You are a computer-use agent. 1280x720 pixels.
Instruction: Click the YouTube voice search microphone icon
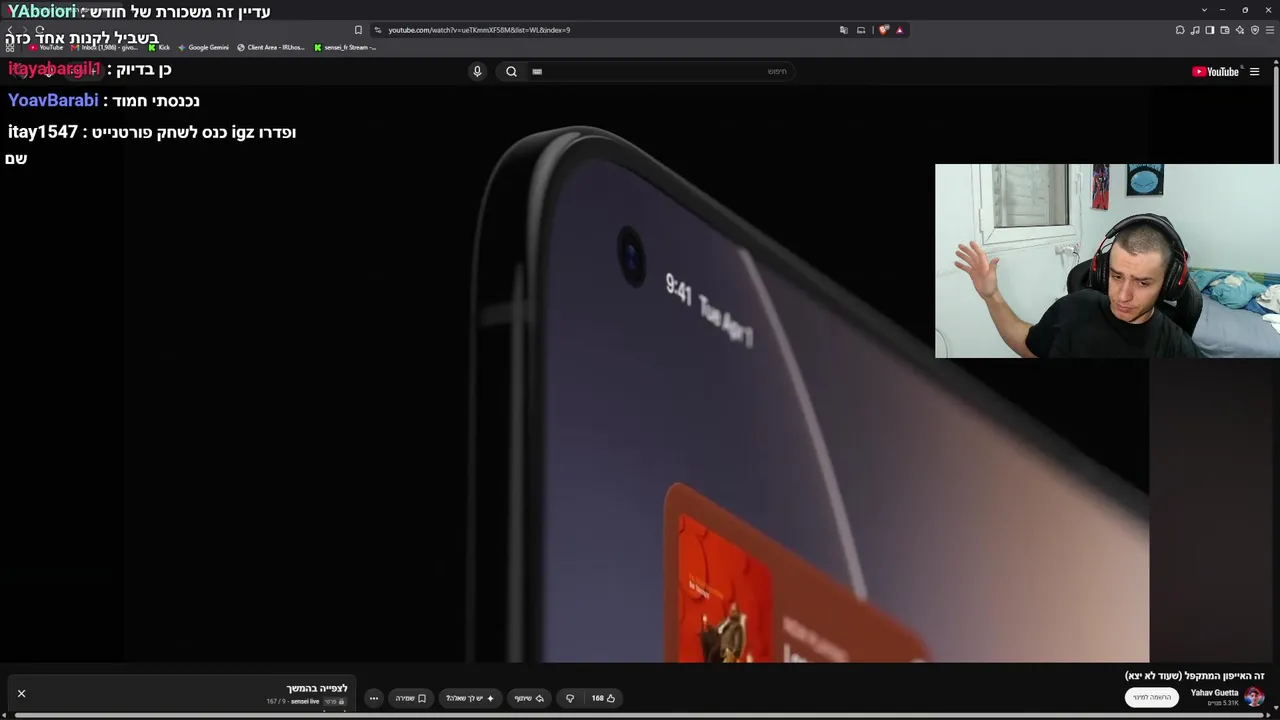pos(477,71)
